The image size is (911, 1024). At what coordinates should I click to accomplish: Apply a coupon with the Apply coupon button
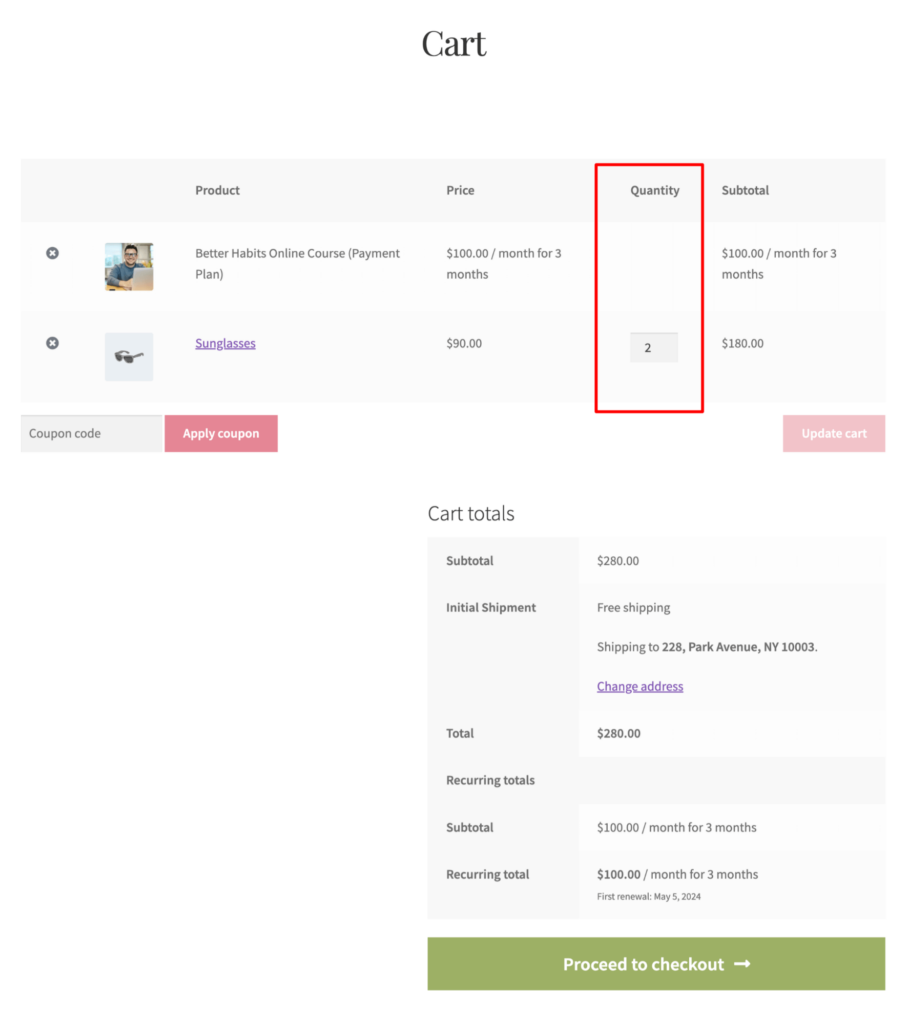tap(220, 433)
